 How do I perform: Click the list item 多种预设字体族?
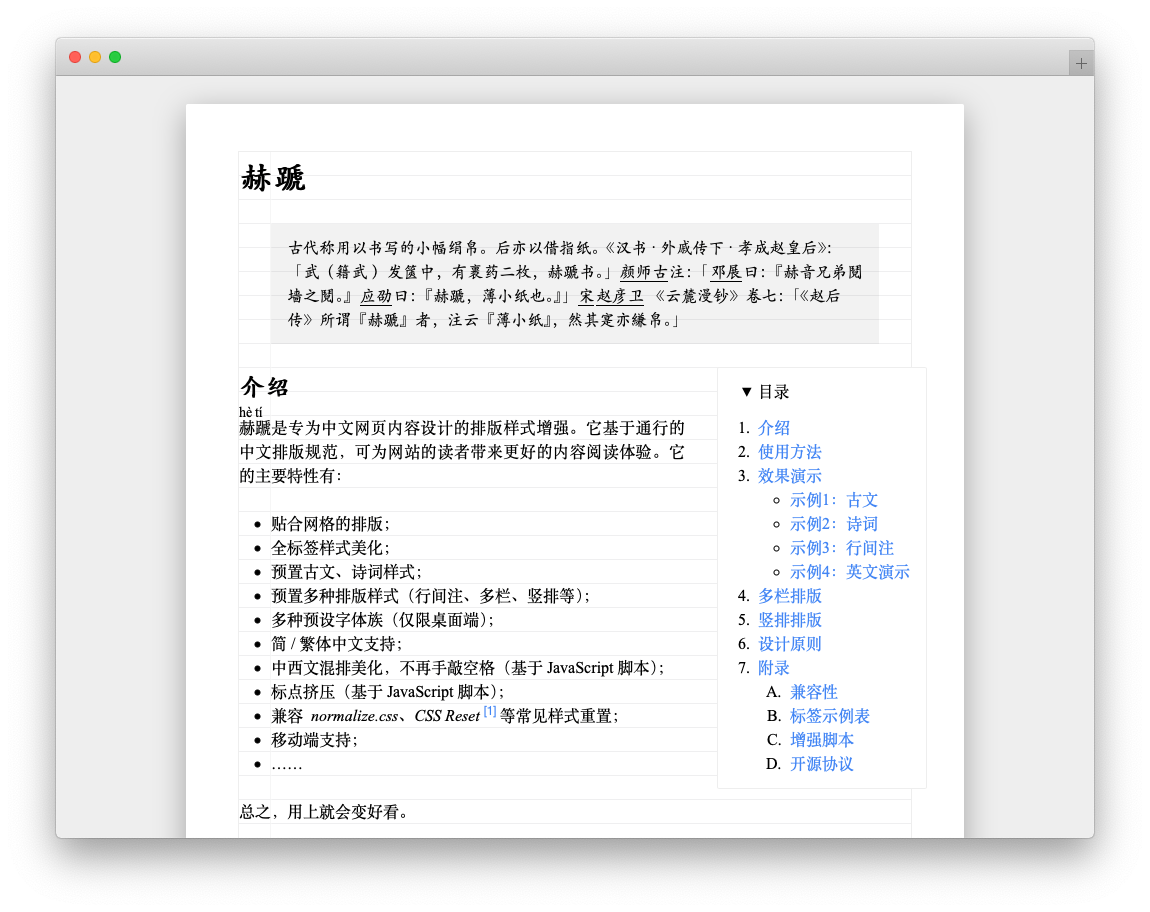pos(382,620)
